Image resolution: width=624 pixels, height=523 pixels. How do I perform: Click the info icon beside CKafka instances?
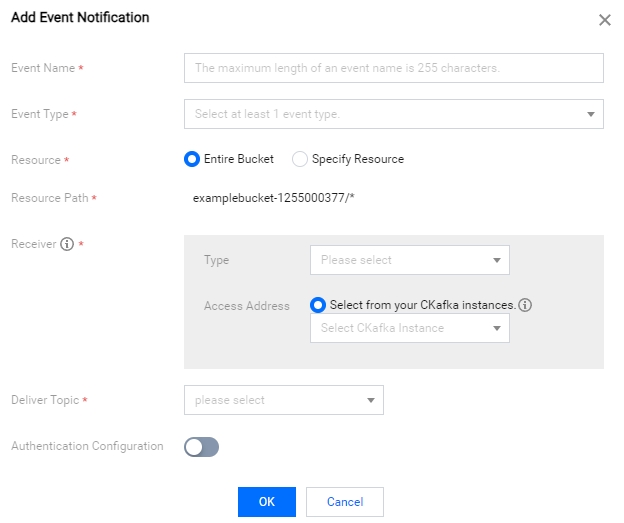pos(525,305)
